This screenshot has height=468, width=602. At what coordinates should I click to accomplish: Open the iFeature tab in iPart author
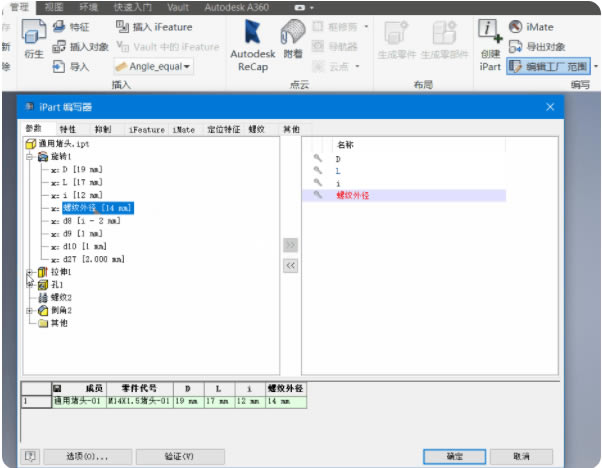147,130
